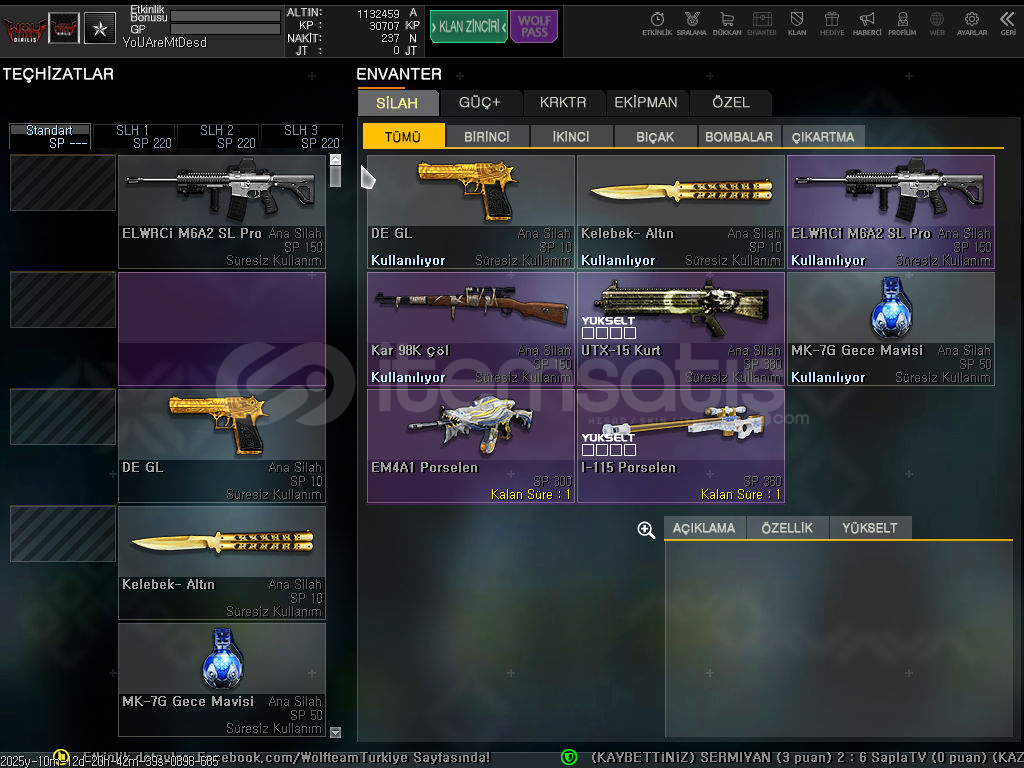Click the yellow icon in bottom status bar
Screen dimensions: 1024x768
[61, 756]
